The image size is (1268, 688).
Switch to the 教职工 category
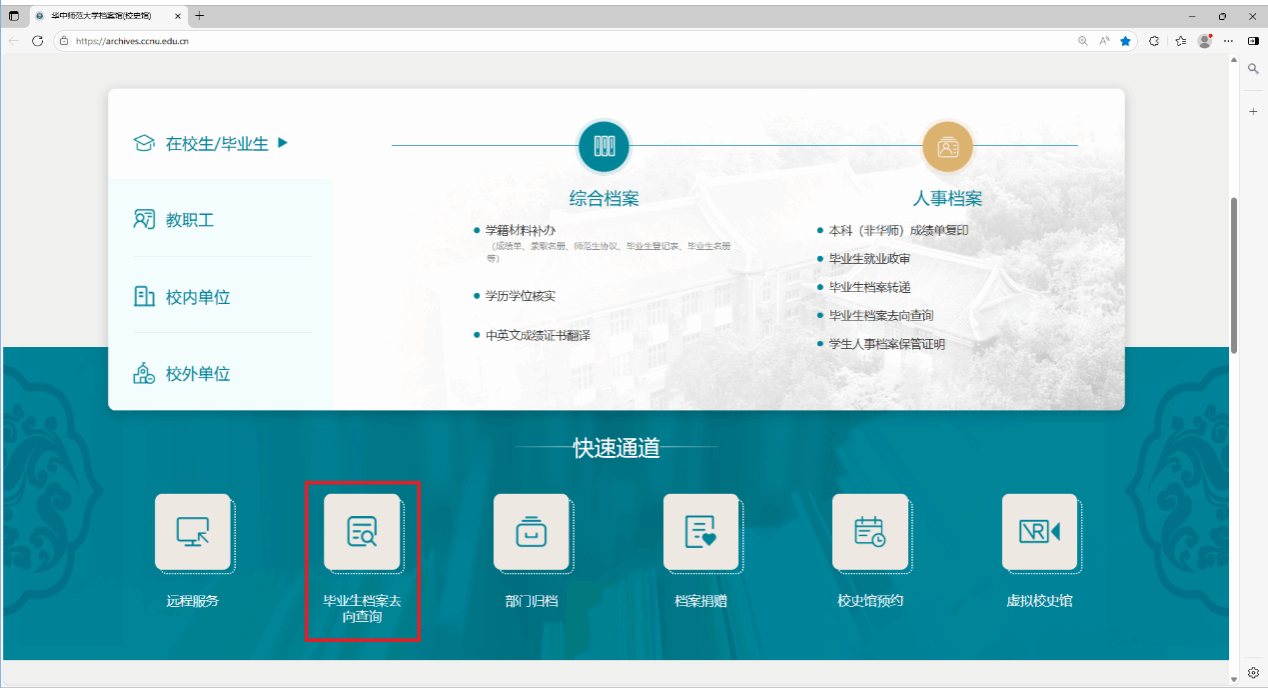pos(190,220)
